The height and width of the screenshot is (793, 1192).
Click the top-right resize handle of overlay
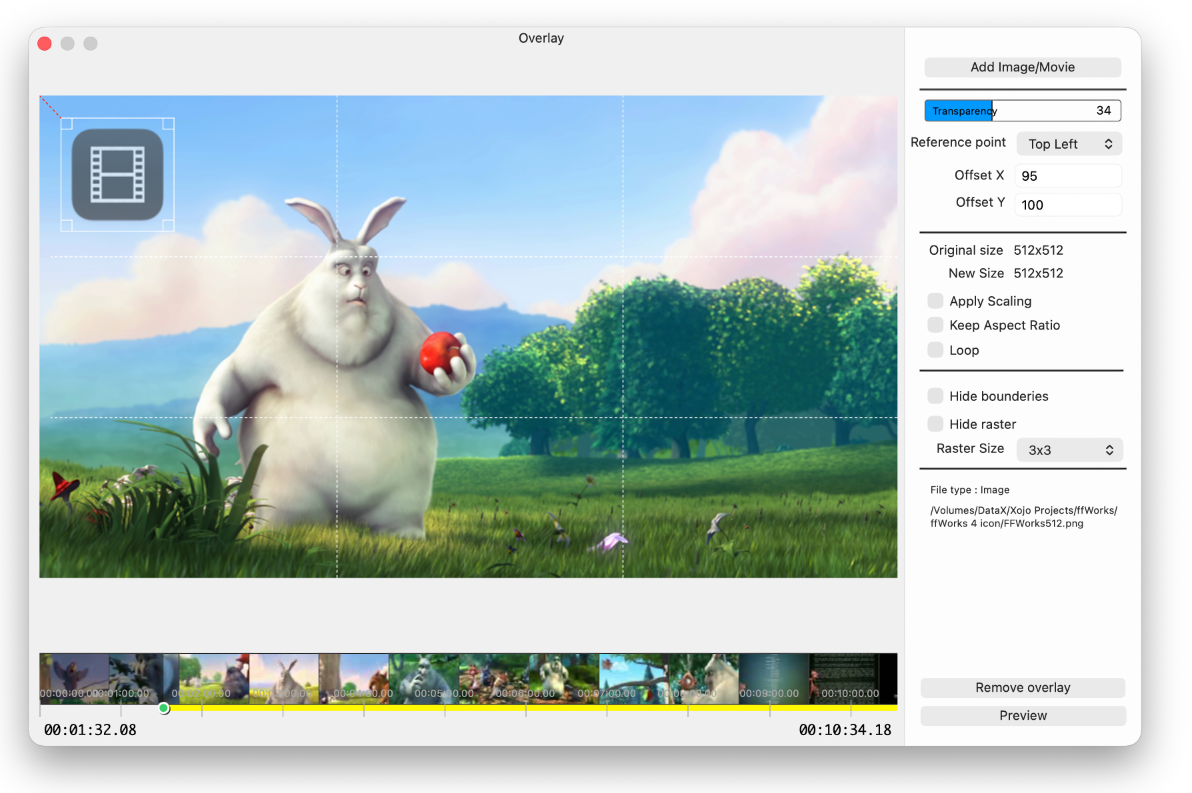[x=169, y=124]
